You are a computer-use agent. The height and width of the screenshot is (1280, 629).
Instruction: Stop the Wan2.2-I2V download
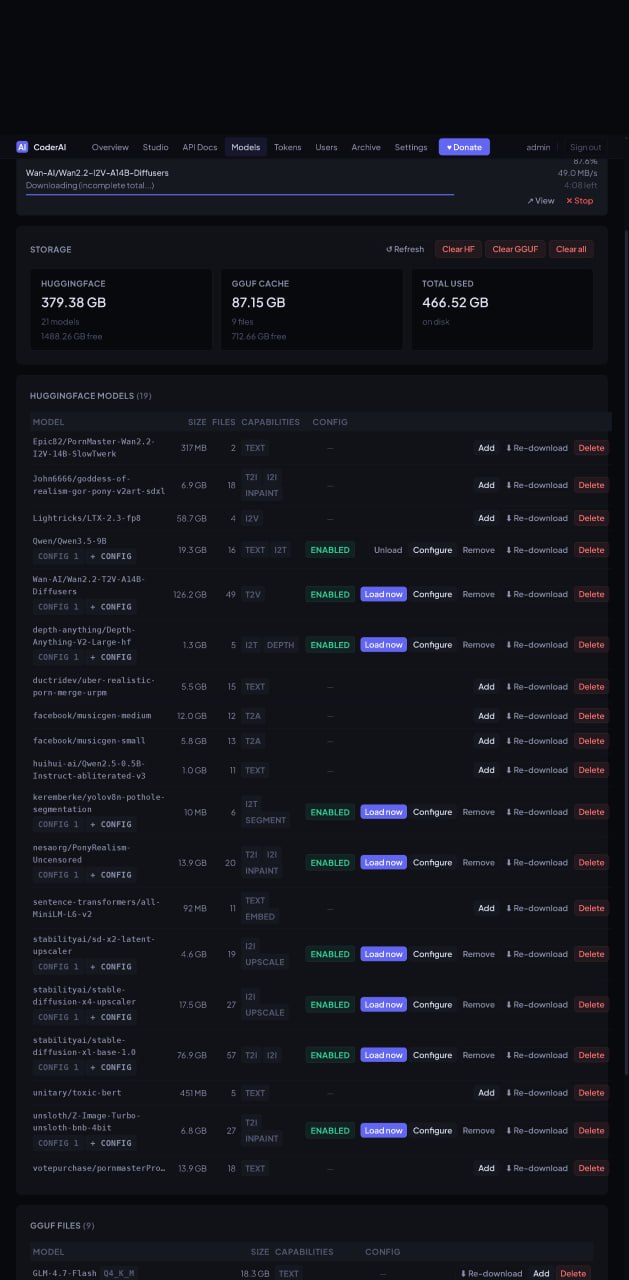point(579,200)
